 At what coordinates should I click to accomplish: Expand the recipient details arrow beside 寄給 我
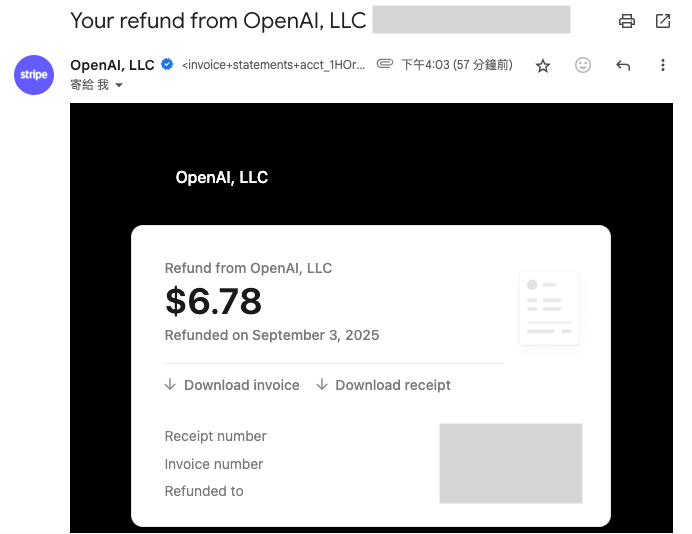pos(120,86)
